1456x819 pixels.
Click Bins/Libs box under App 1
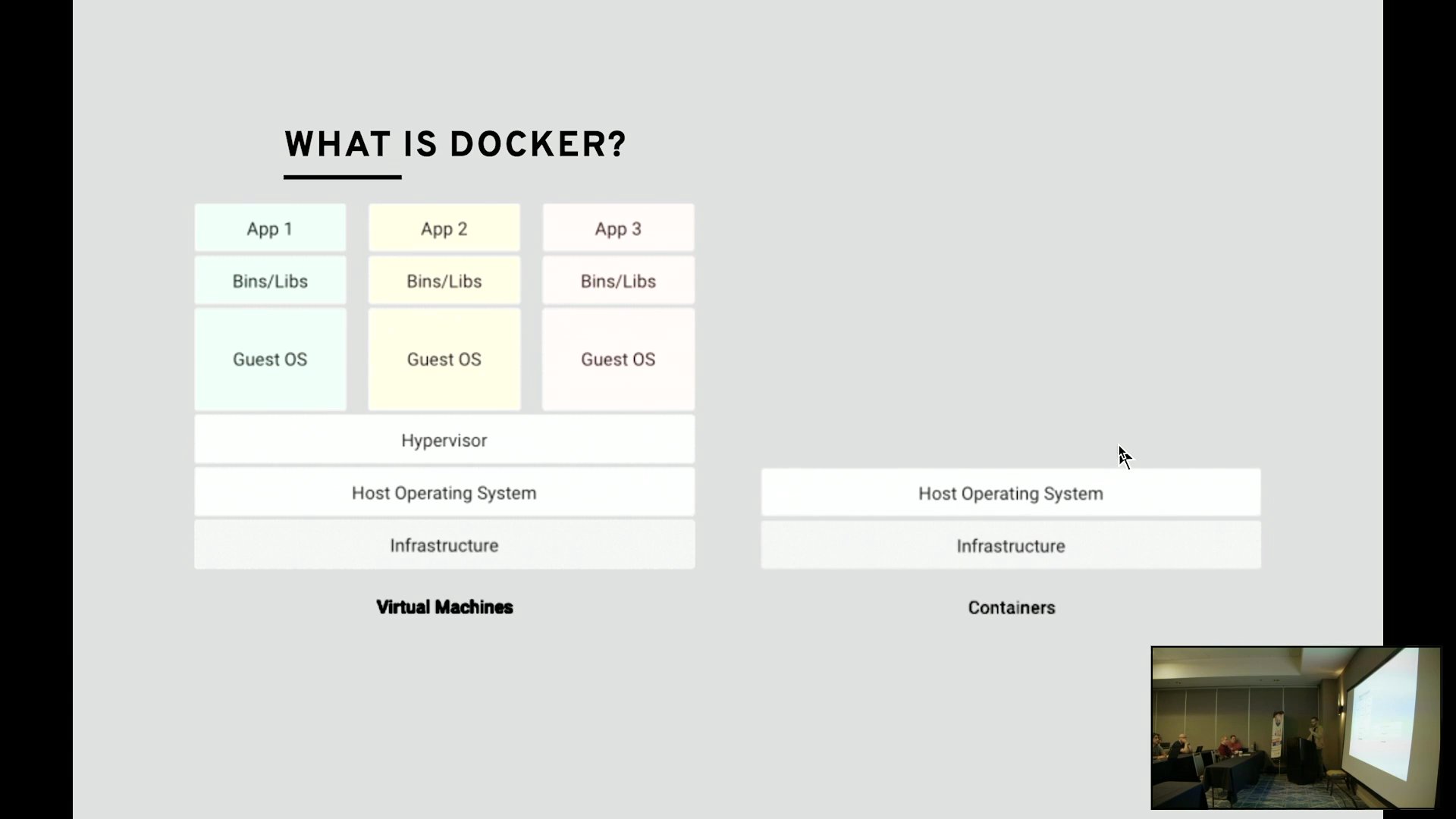point(270,281)
